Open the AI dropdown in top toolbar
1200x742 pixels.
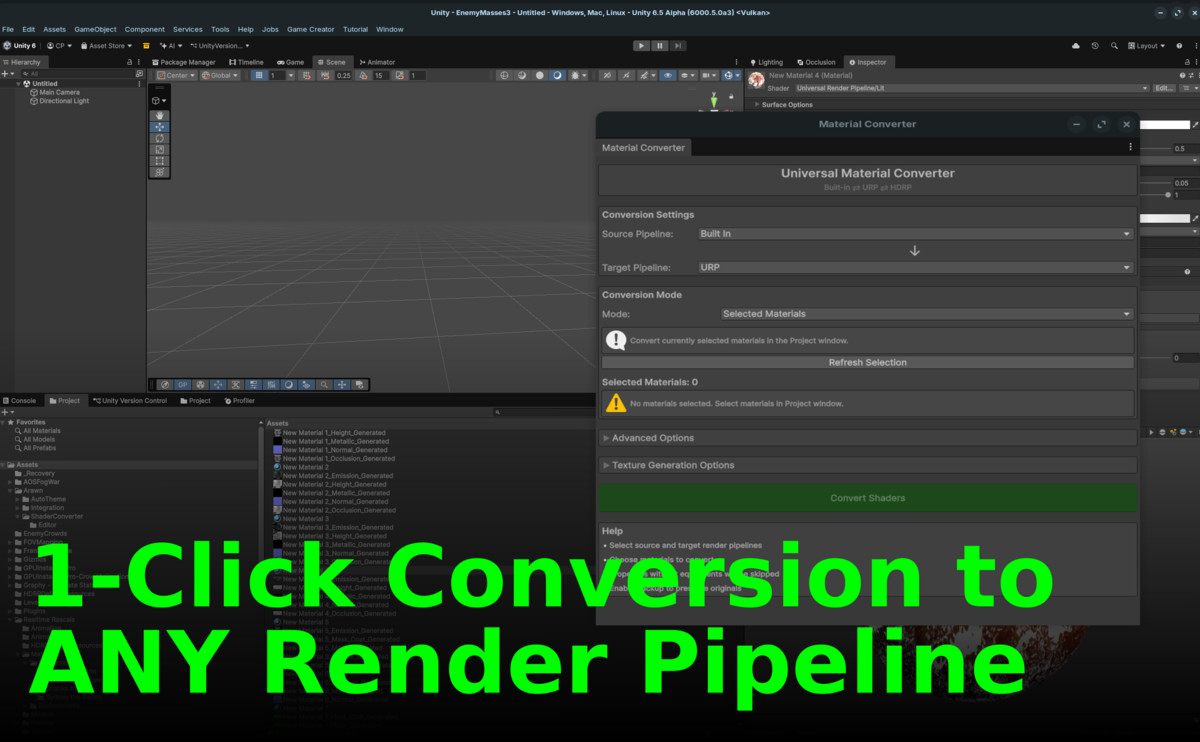click(x=171, y=45)
